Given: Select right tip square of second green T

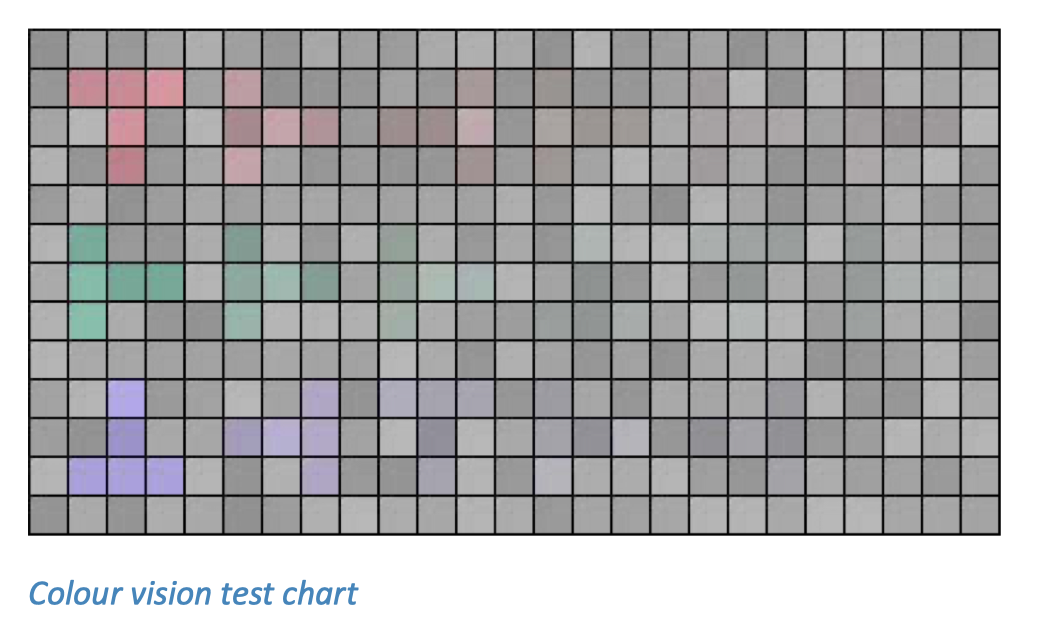Looking at the screenshot, I should click(x=320, y=283).
